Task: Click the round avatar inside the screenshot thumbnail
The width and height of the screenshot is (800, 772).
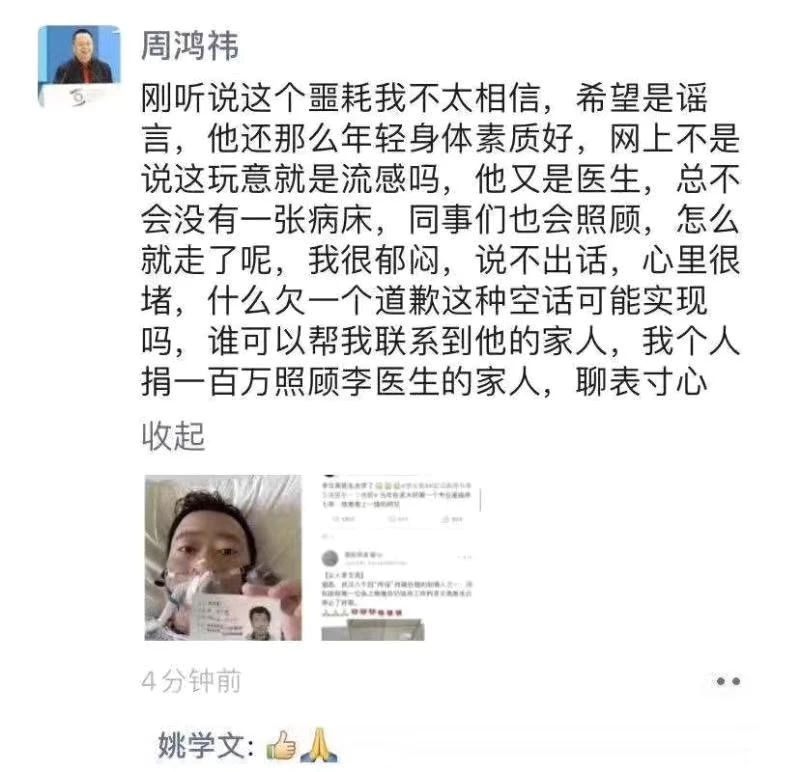Action: tap(330, 558)
